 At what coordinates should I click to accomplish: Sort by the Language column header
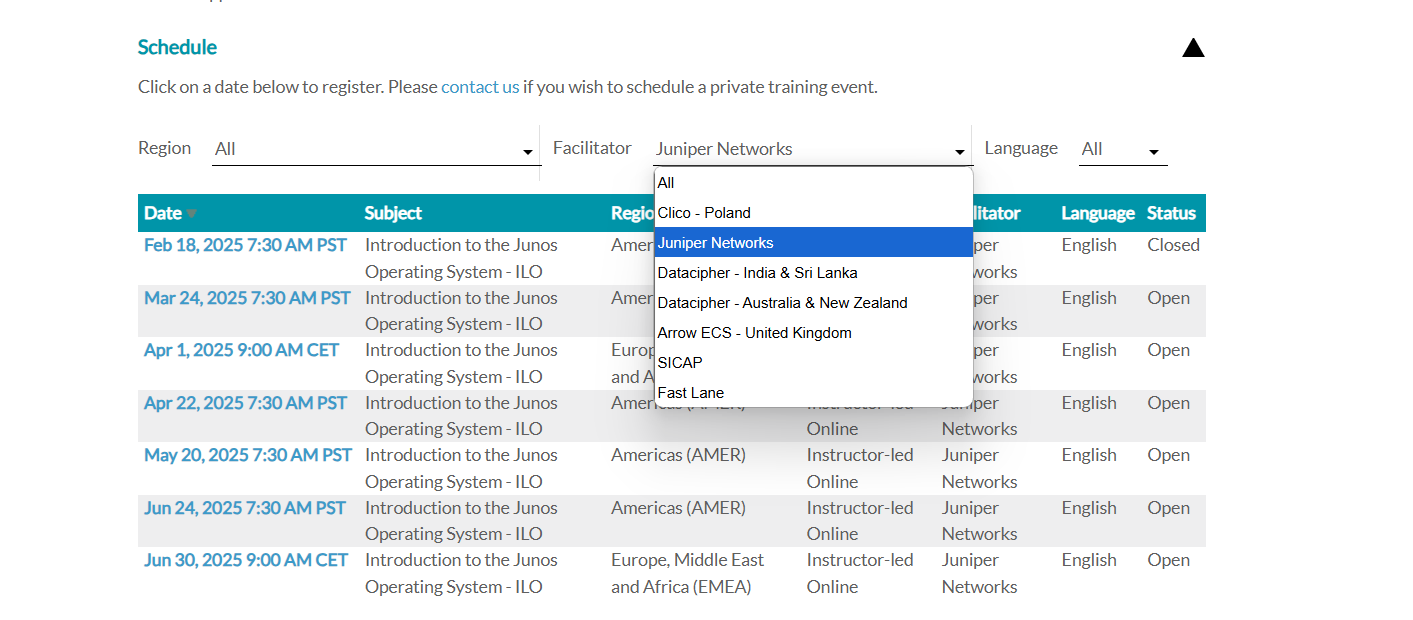[1098, 213]
